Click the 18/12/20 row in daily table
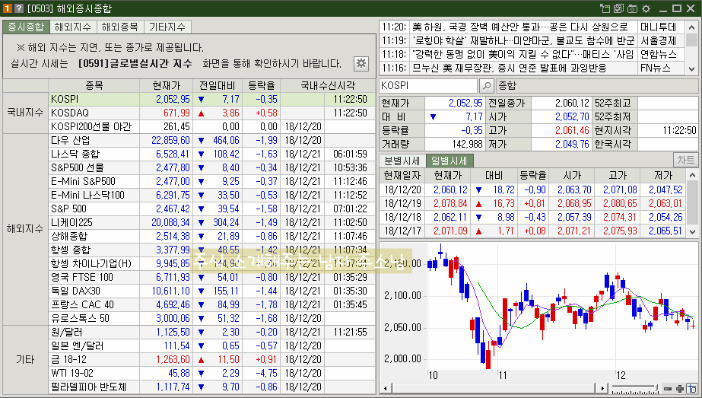The width and height of the screenshot is (702, 398). point(533,190)
